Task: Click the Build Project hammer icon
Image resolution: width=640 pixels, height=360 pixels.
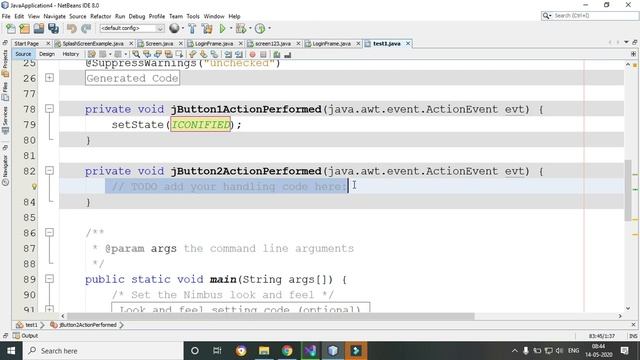Action: click(192, 29)
